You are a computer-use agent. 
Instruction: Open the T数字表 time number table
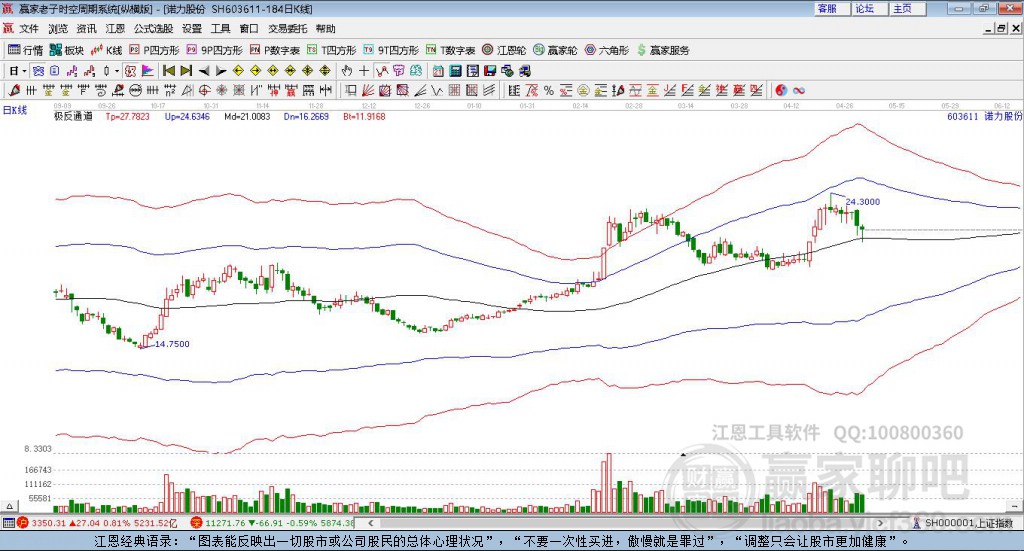coord(451,50)
